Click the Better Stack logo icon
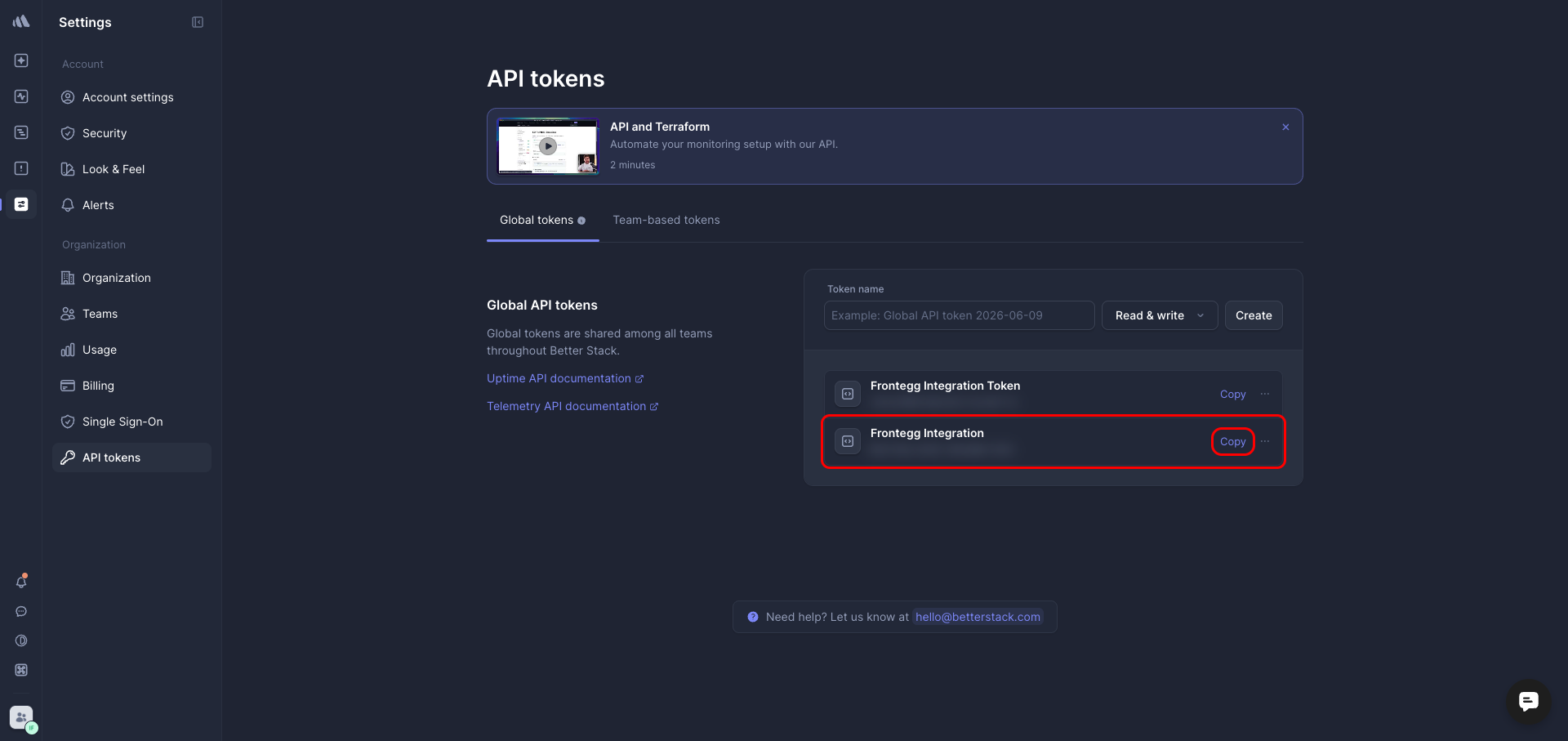 coord(21,21)
